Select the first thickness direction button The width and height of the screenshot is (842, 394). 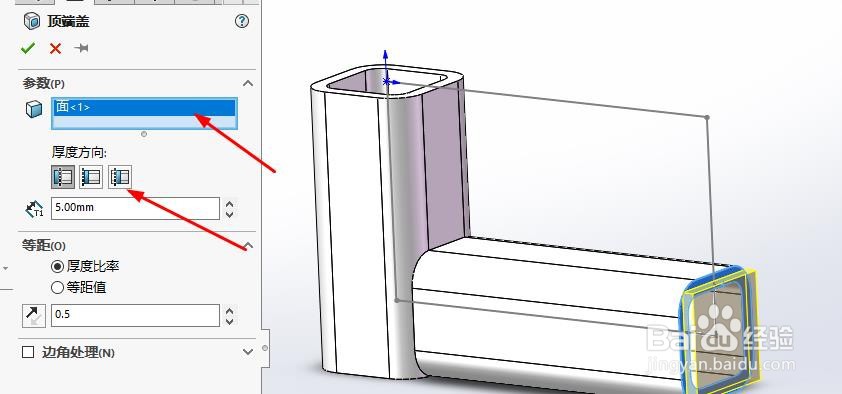pyautogui.click(x=63, y=177)
